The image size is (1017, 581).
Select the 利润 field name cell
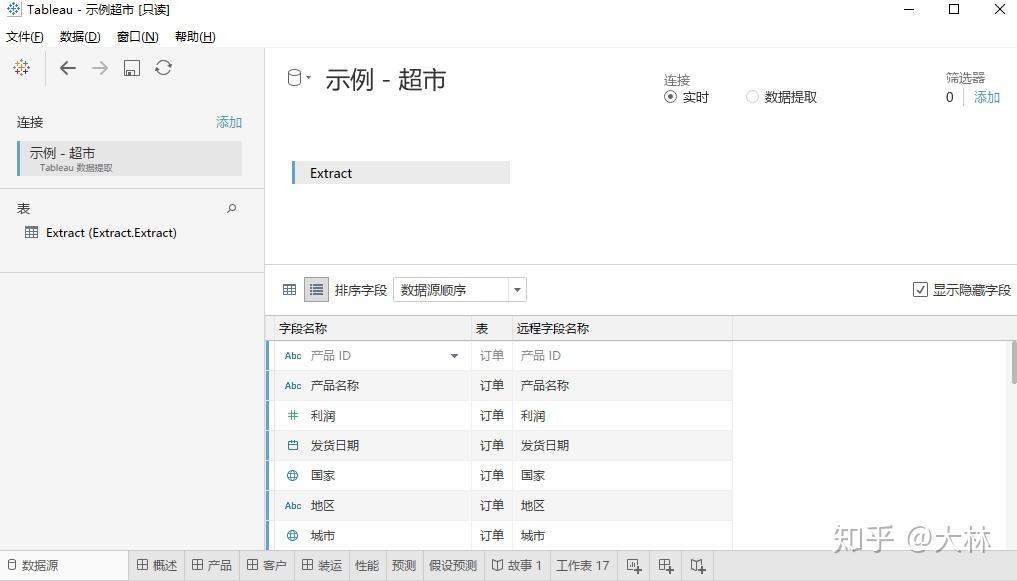(370, 416)
